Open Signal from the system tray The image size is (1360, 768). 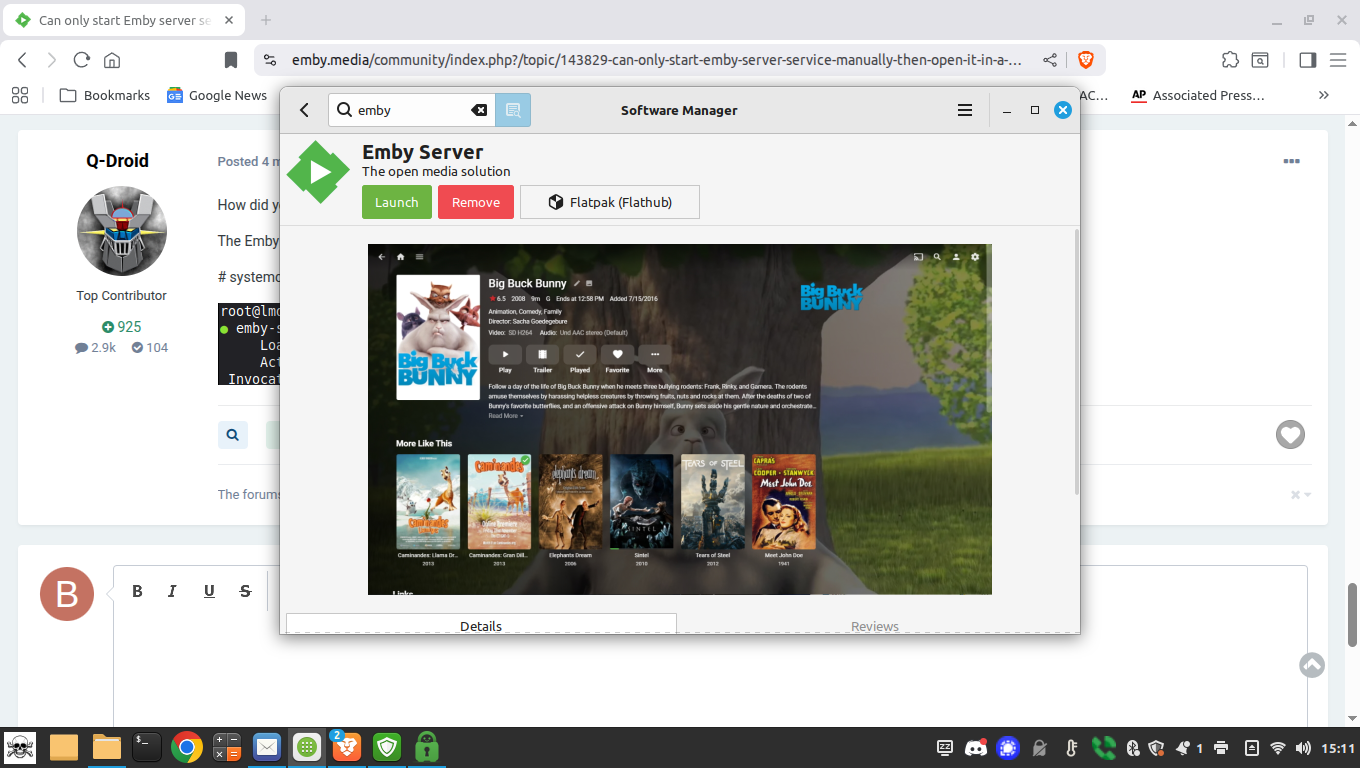(x=1007, y=747)
